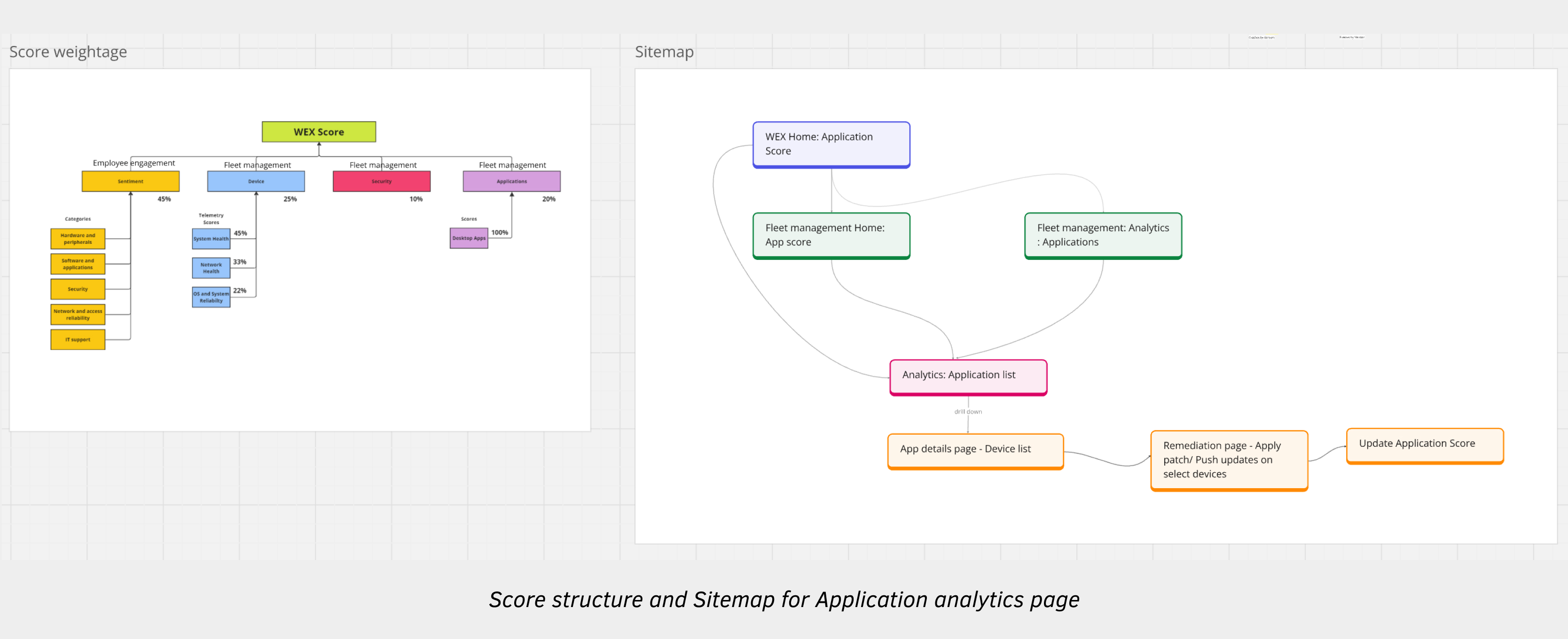
Task: Click Fleet management: Analytics Applications card
Action: [1102, 235]
